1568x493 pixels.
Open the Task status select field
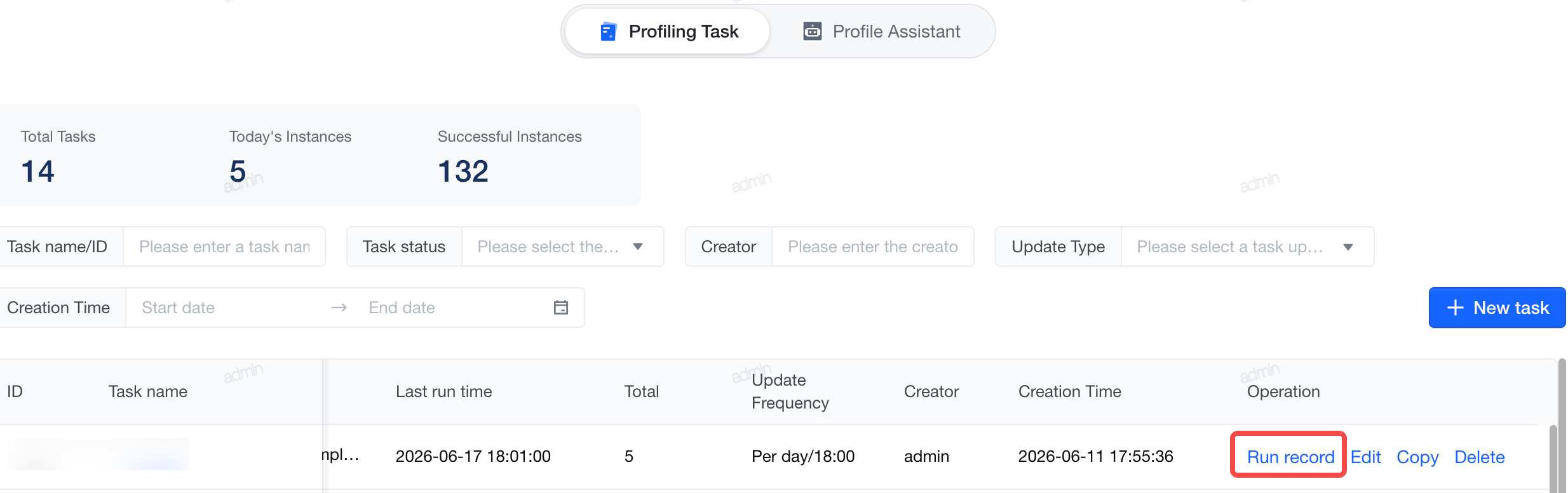562,246
